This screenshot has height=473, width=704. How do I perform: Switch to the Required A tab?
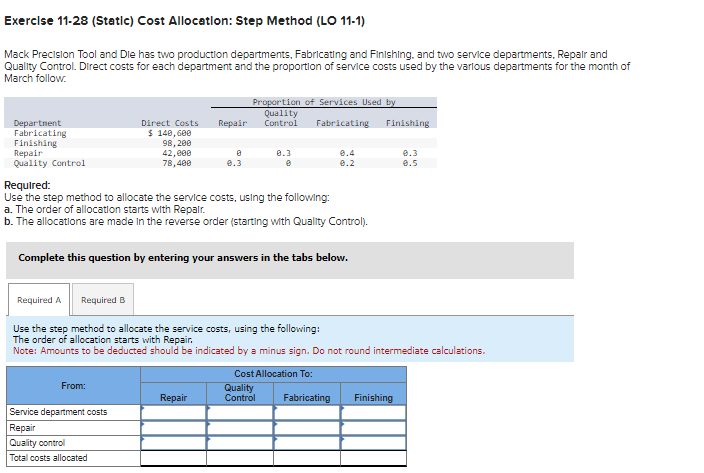pos(39,300)
